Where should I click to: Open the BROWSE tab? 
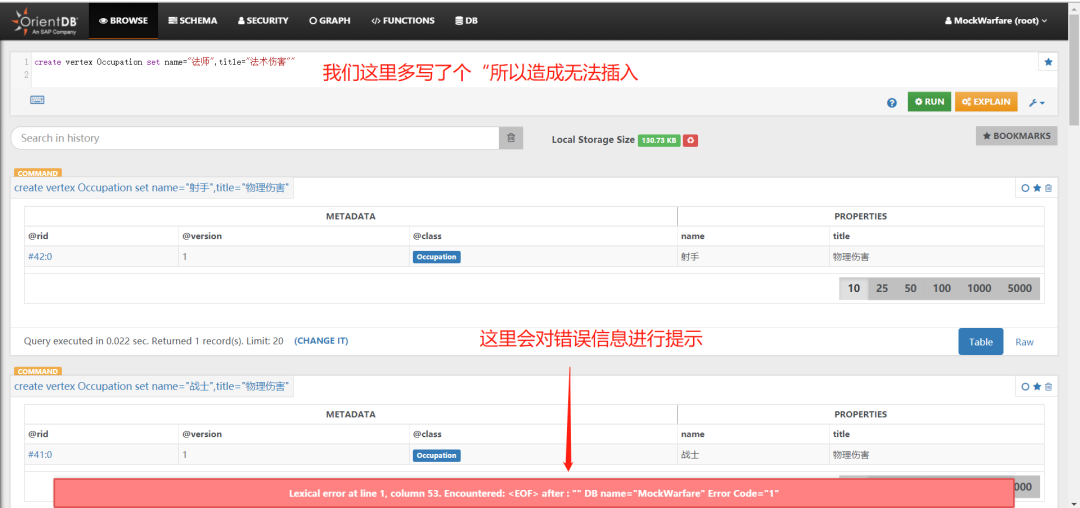(123, 21)
